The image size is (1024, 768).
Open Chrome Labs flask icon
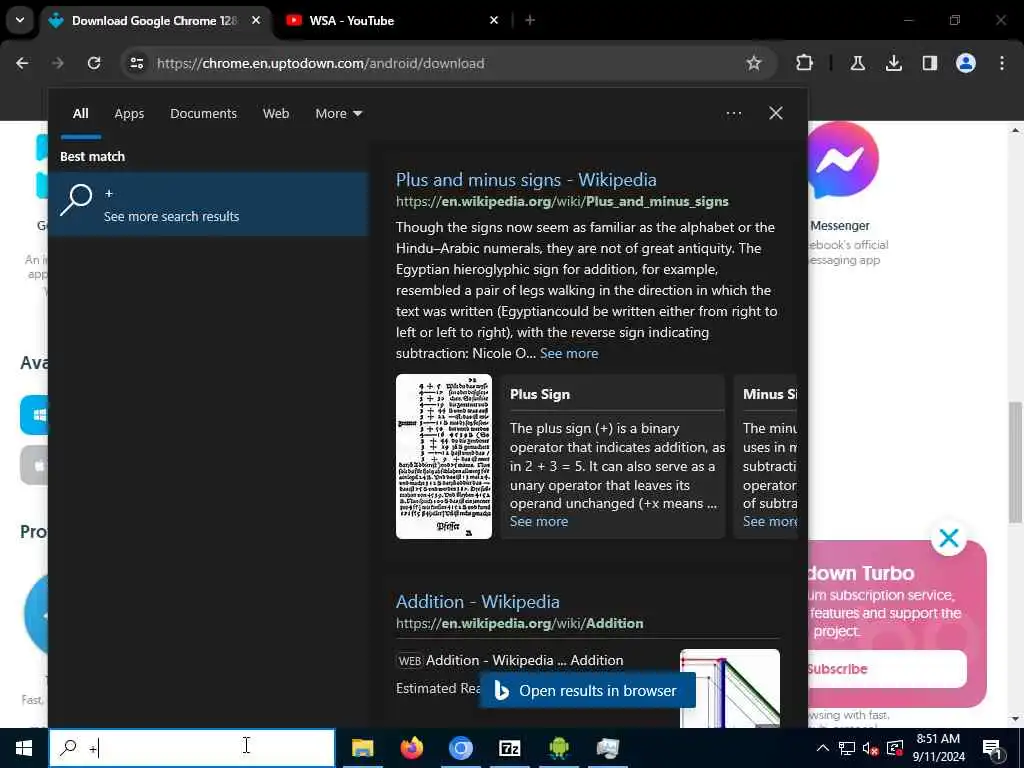click(x=857, y=63)
